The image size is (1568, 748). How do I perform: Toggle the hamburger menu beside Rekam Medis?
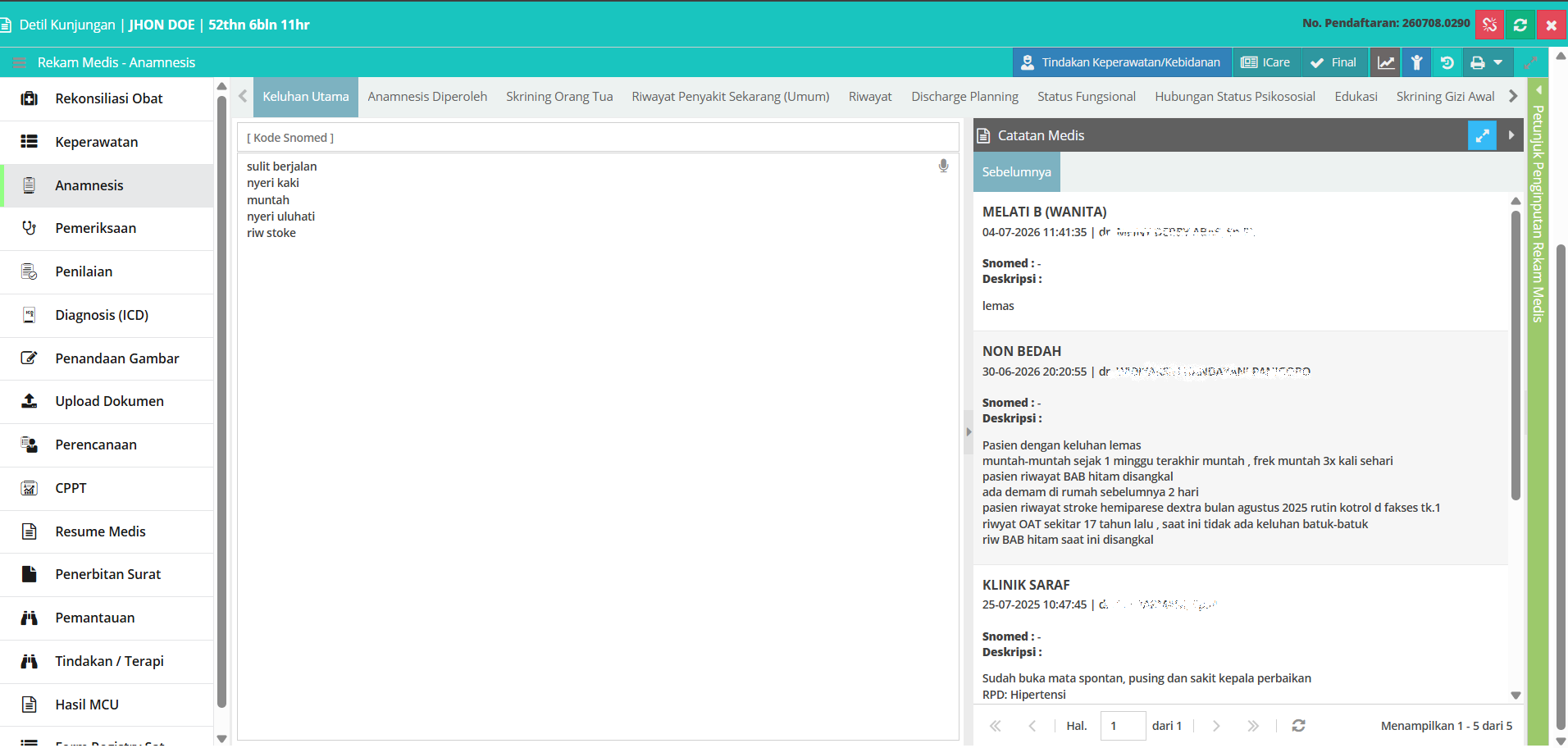(19, 62)
